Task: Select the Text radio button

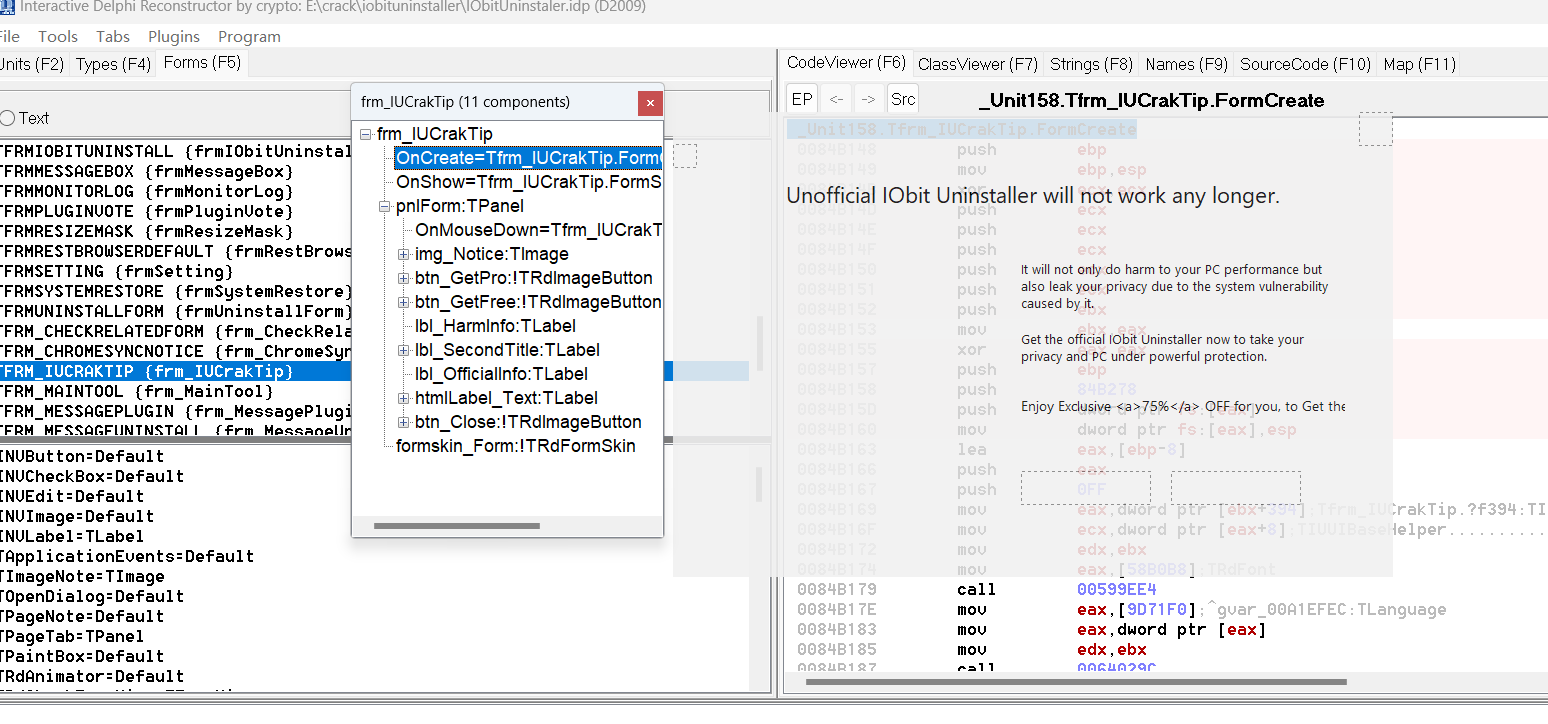Action: coord(7,118)
